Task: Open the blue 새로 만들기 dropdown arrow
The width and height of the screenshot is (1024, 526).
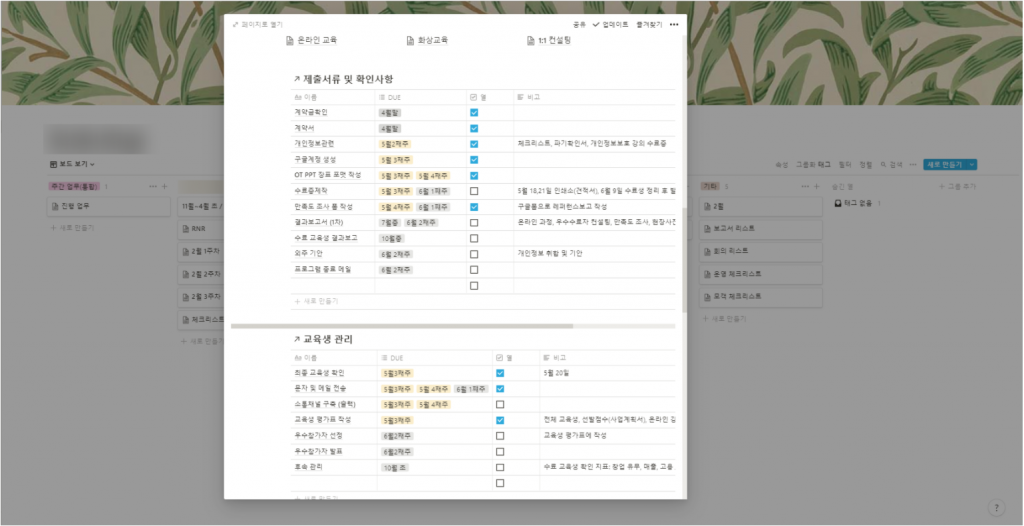Action: click(972, 165)
